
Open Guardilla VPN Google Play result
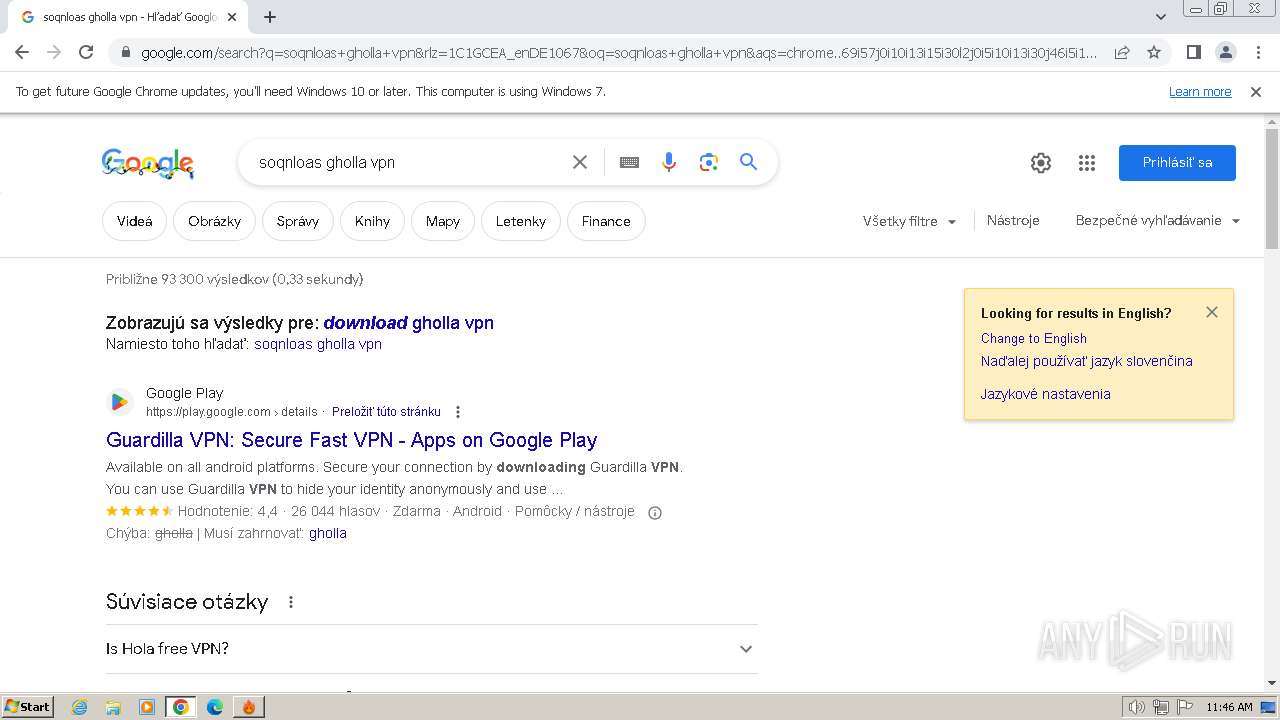[x=351, y=440]
